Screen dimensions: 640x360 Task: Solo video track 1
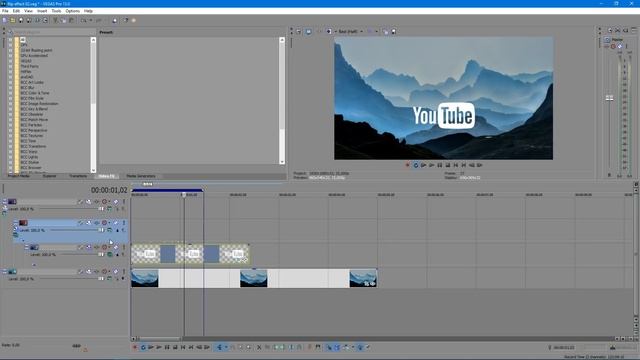(124, 202)
